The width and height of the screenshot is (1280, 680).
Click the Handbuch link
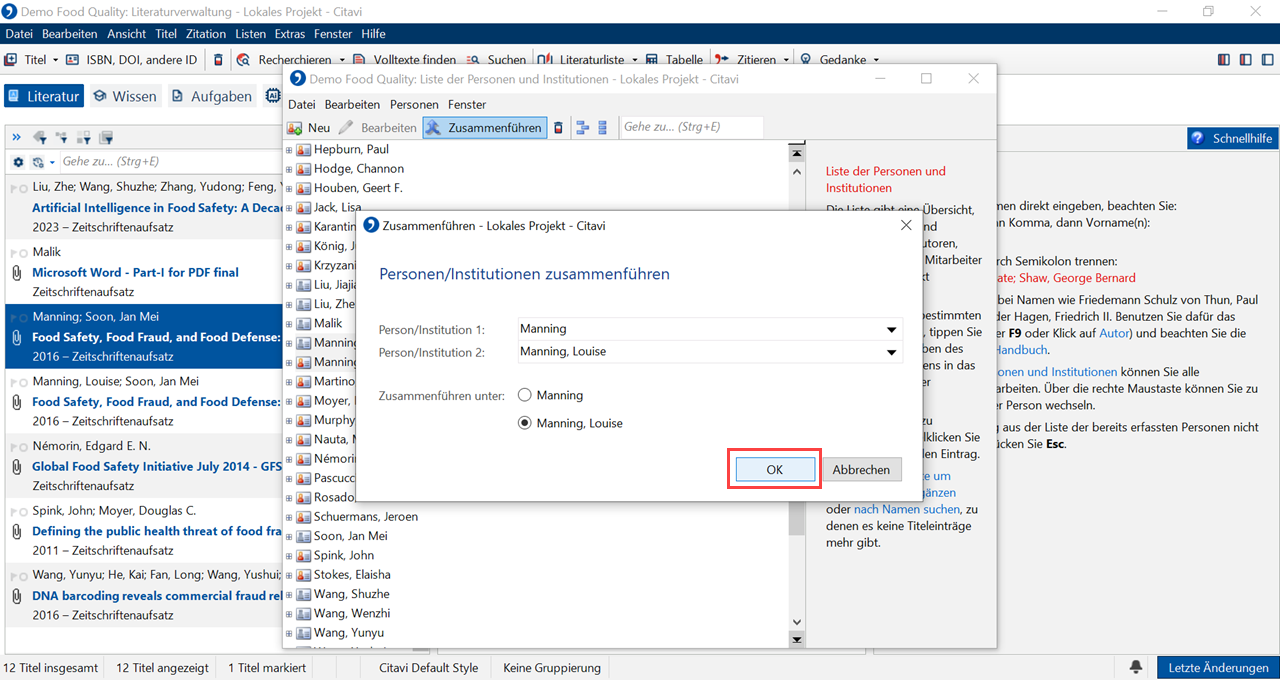(x=1020, y=350)
